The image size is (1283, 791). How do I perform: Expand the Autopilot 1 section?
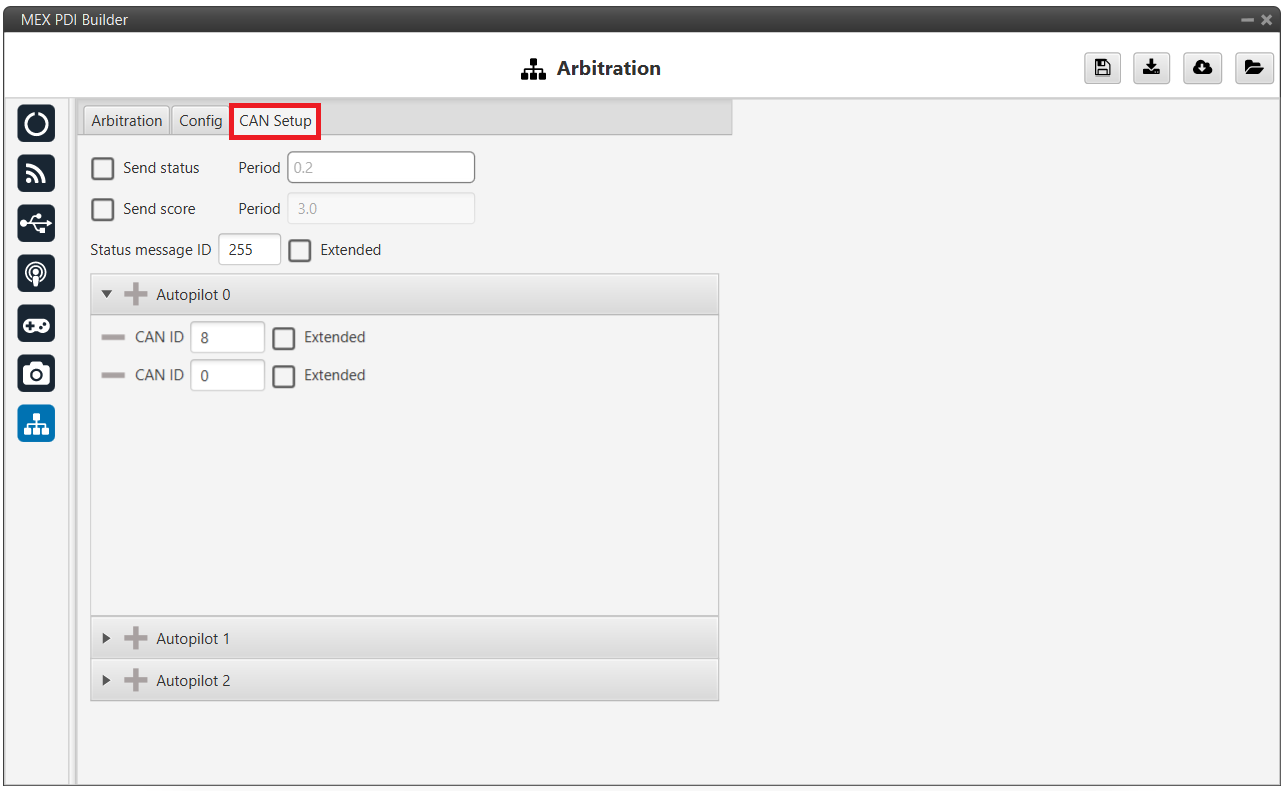107,639
